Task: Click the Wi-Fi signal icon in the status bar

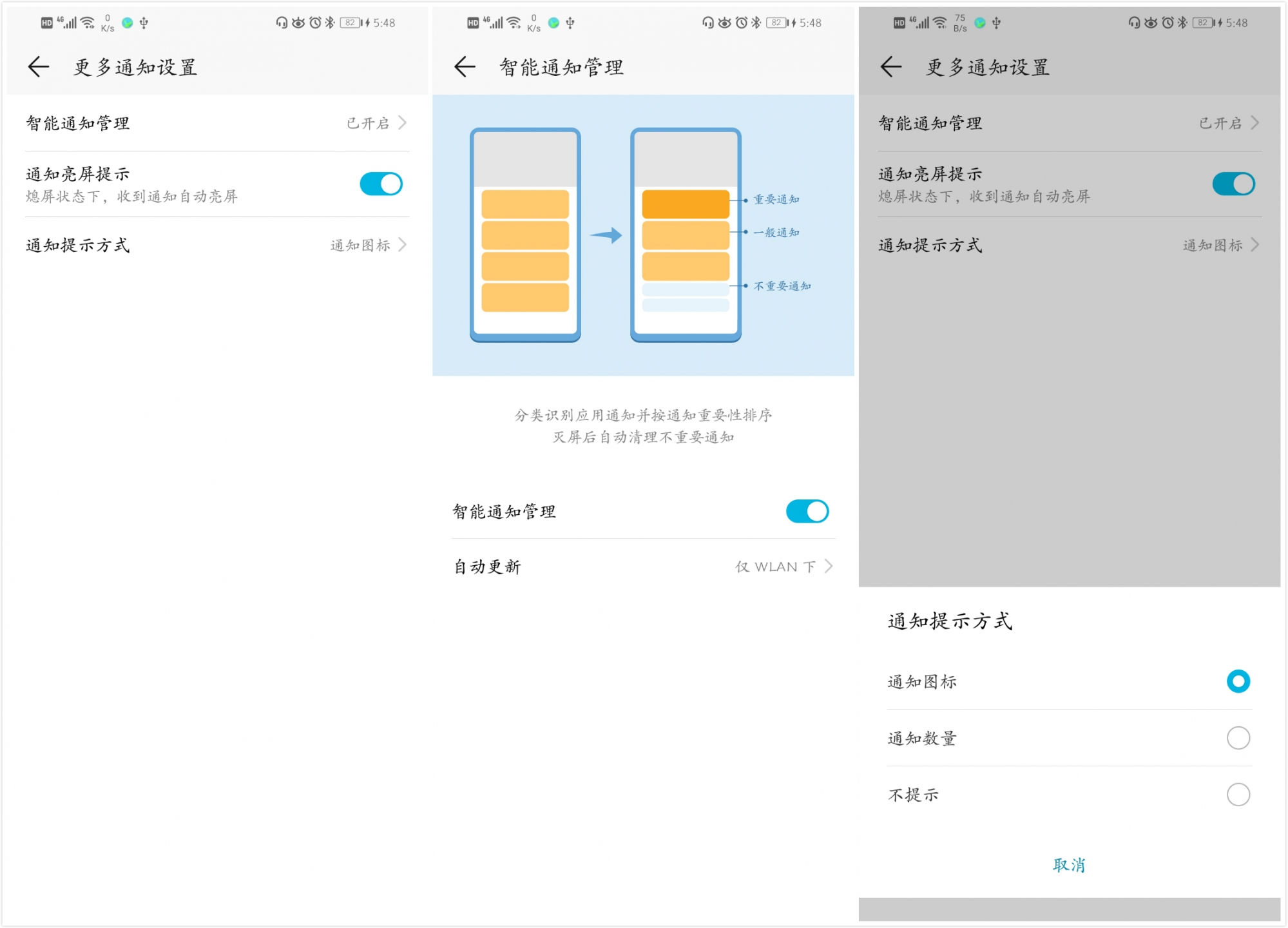Action: pyautogui.click(x=87, y=23)
